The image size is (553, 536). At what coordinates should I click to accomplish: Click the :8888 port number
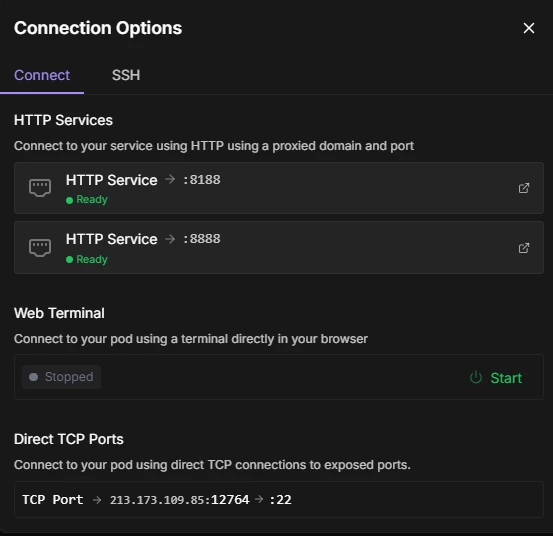tap(202, 239)
